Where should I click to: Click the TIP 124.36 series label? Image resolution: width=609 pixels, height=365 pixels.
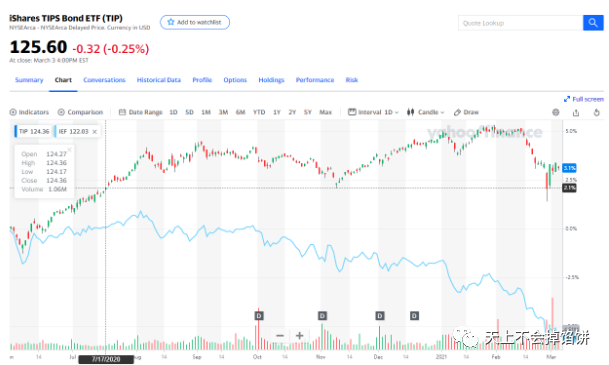click(33, 132)
